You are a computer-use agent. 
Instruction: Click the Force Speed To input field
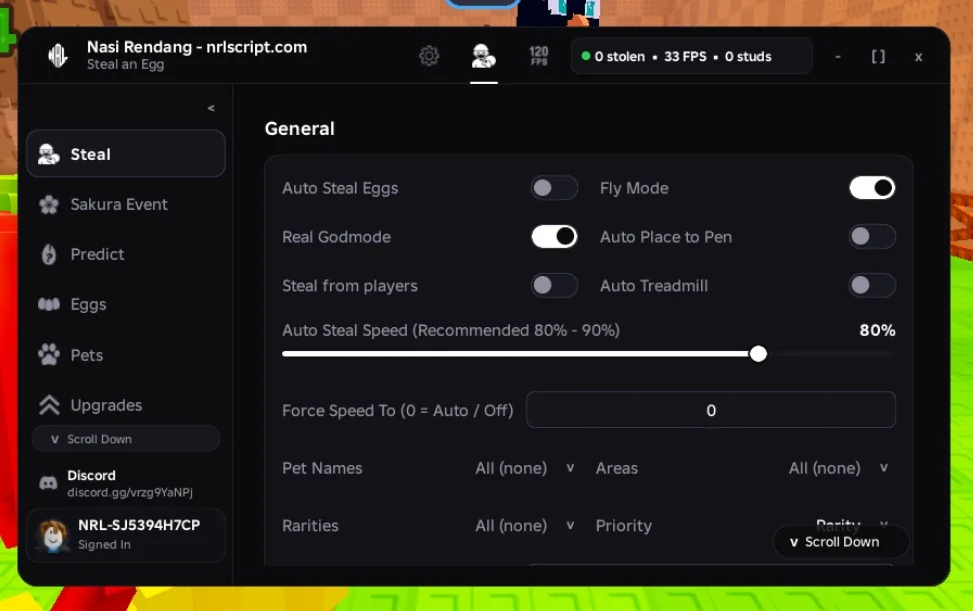711,410
